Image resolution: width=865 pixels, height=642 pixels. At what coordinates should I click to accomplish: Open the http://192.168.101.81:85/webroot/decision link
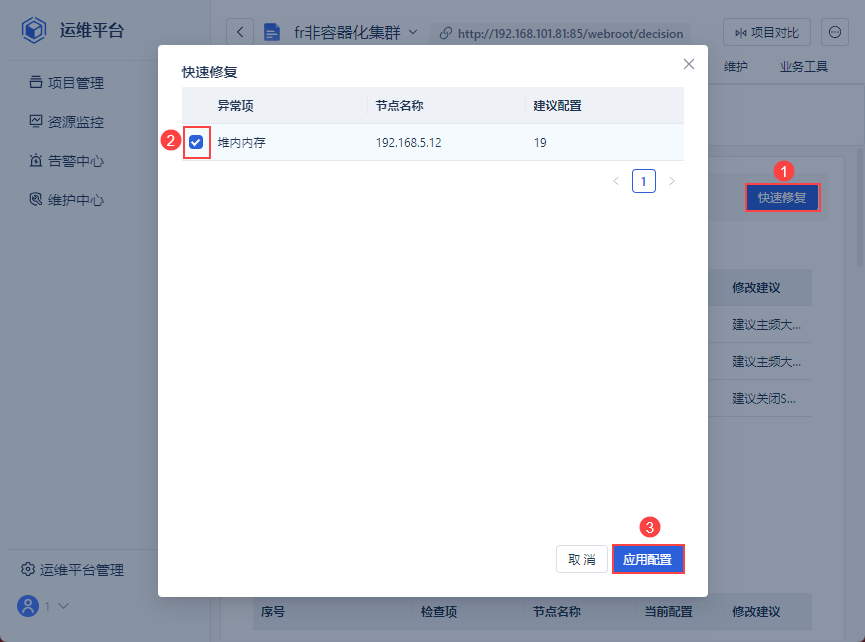[570, 34]
